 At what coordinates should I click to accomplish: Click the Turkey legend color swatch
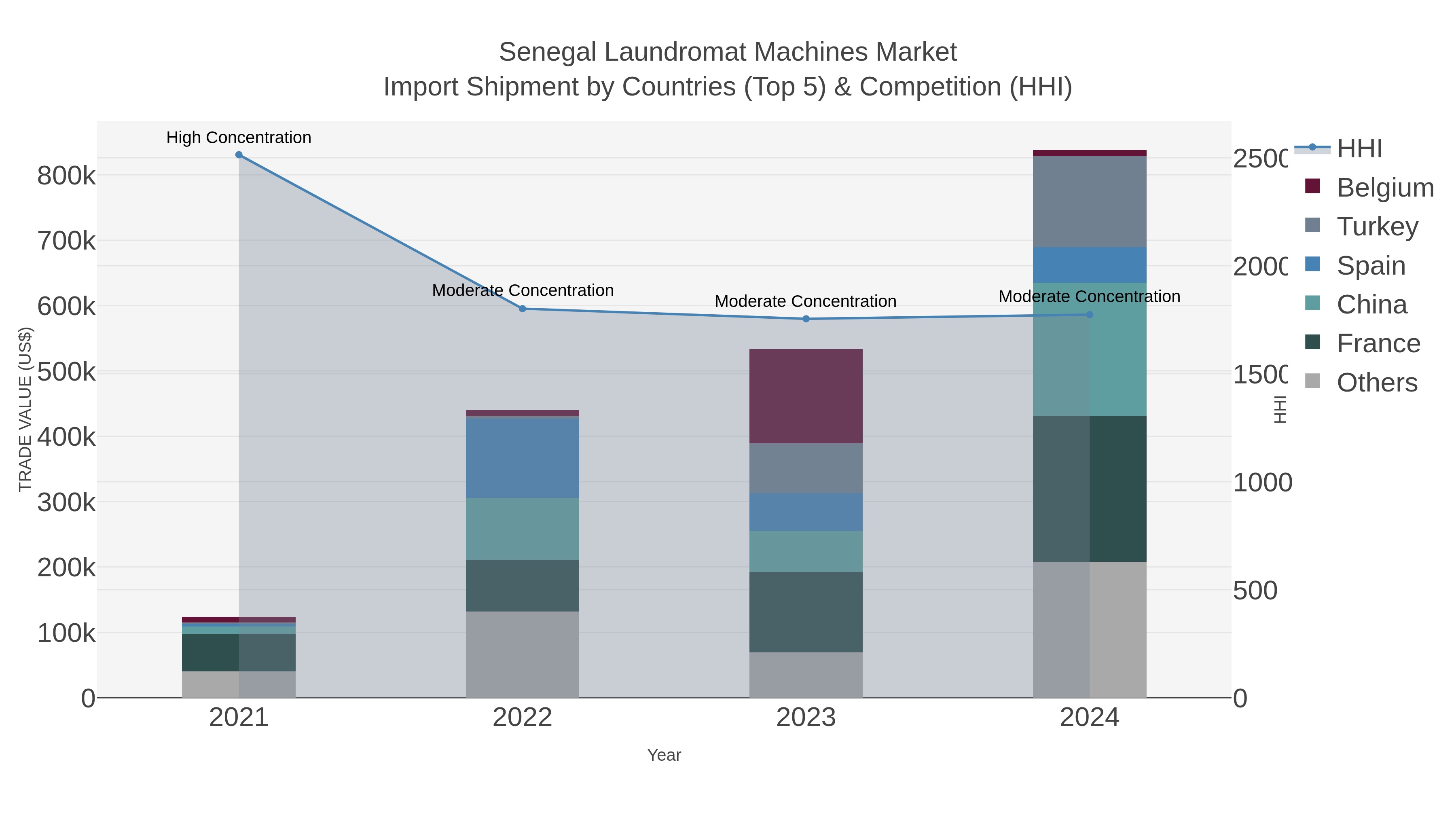tap(1312, 225)
